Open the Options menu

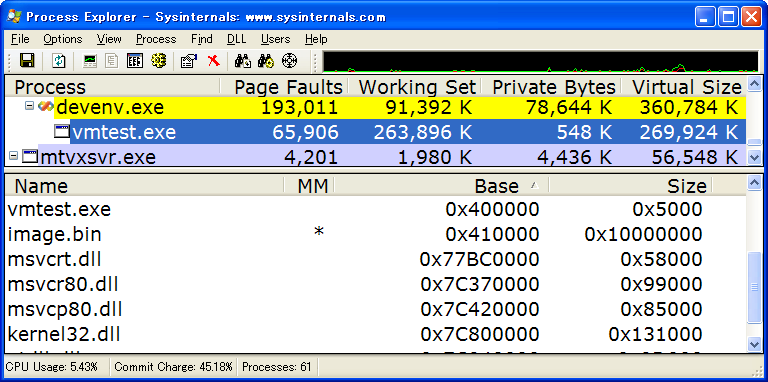(63, 39)
